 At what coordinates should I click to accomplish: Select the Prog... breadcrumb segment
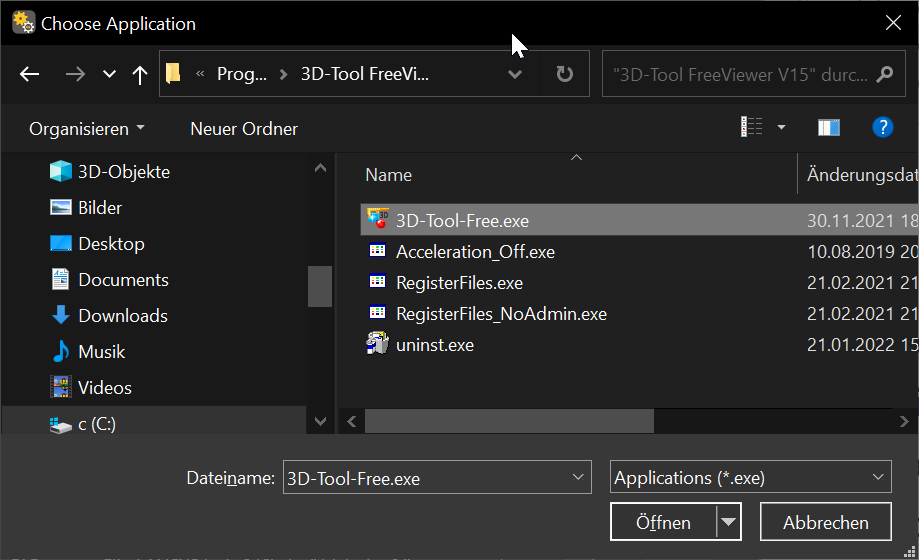click(241, 74)
